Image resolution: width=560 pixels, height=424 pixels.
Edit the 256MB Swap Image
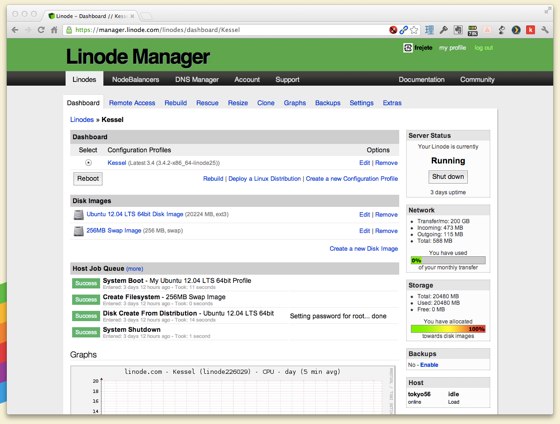point(365,231)
